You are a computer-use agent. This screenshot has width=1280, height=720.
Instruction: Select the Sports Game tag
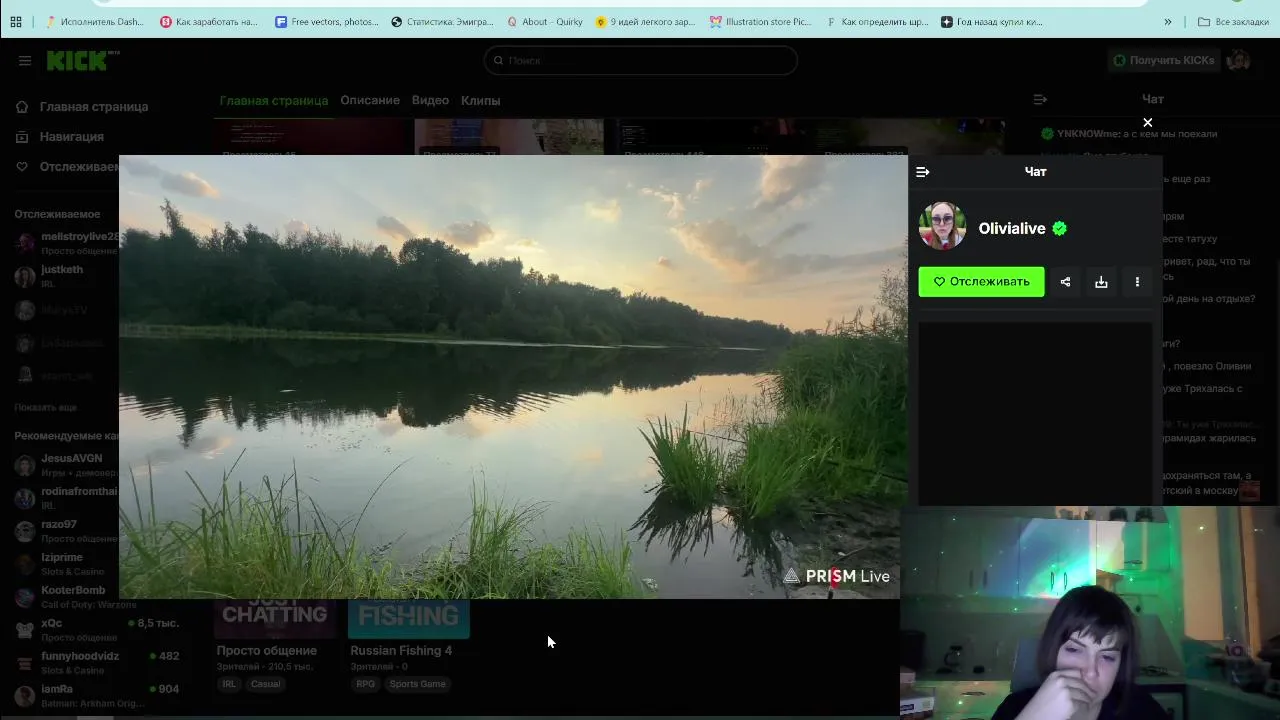coord(417,684)
